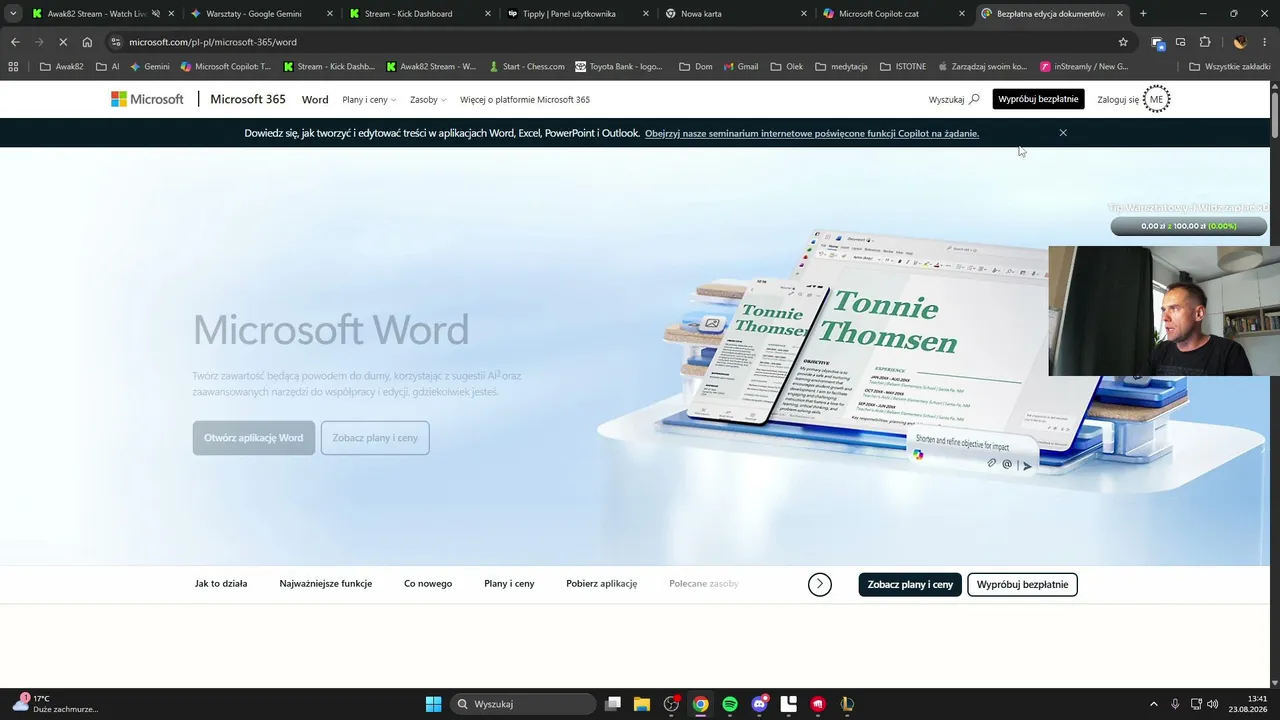Switch to Nowa karta tab

(x=736, y=14)
